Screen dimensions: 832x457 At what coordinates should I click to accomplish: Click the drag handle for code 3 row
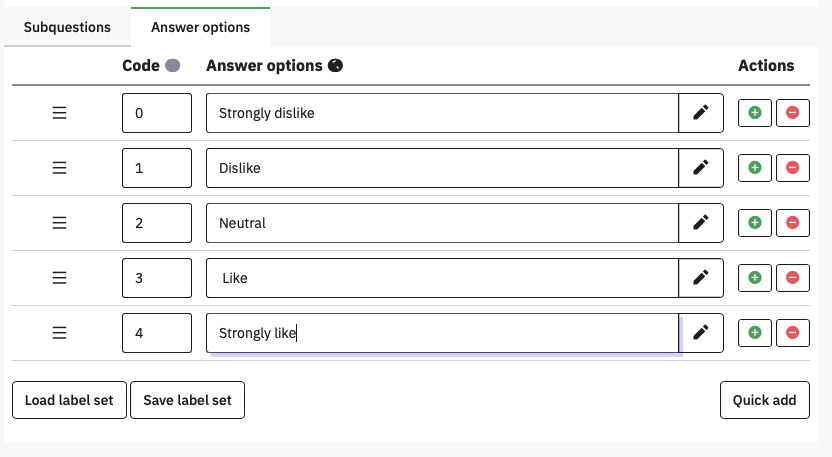coord(59,278)
